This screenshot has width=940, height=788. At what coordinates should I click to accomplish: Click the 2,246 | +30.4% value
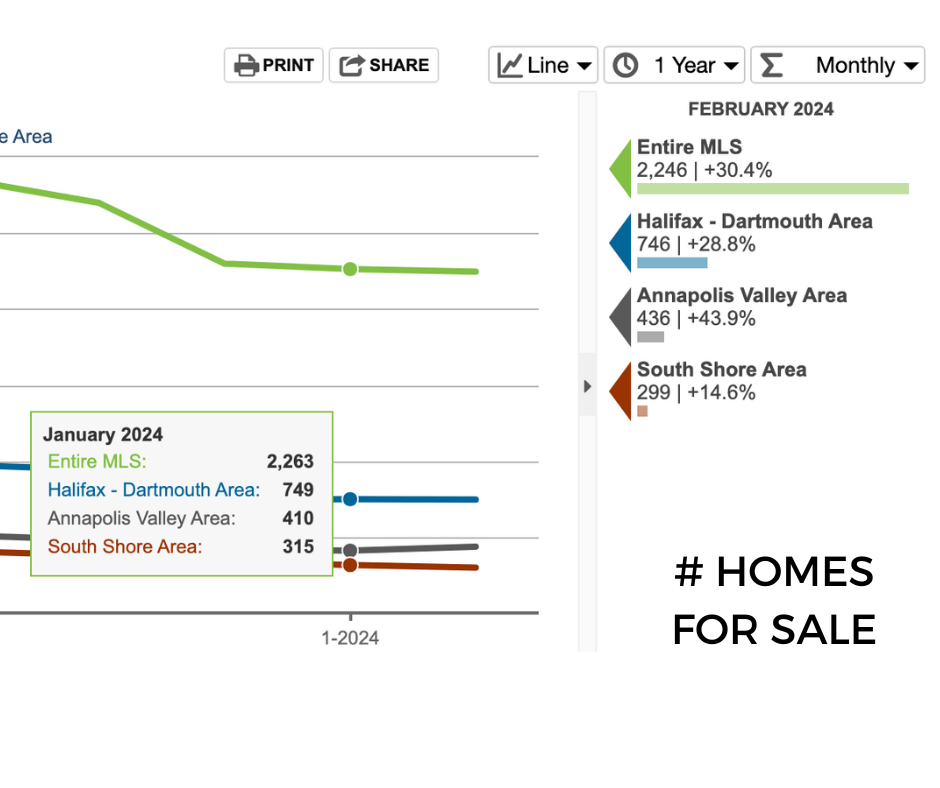[x=704, y=170]
